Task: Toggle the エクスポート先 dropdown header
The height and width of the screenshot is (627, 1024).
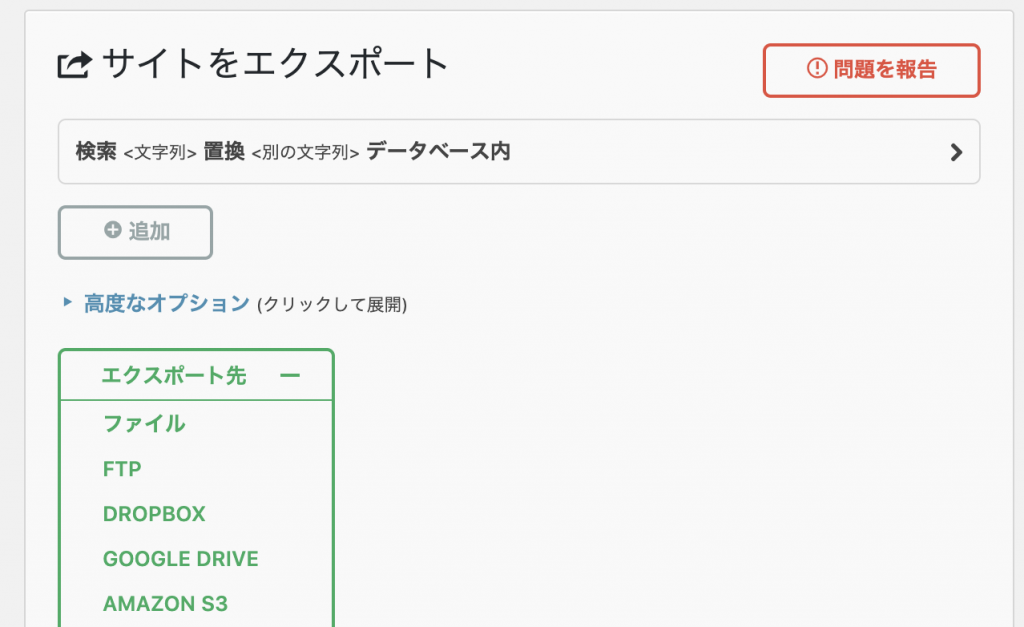Action: pos(197,376)
